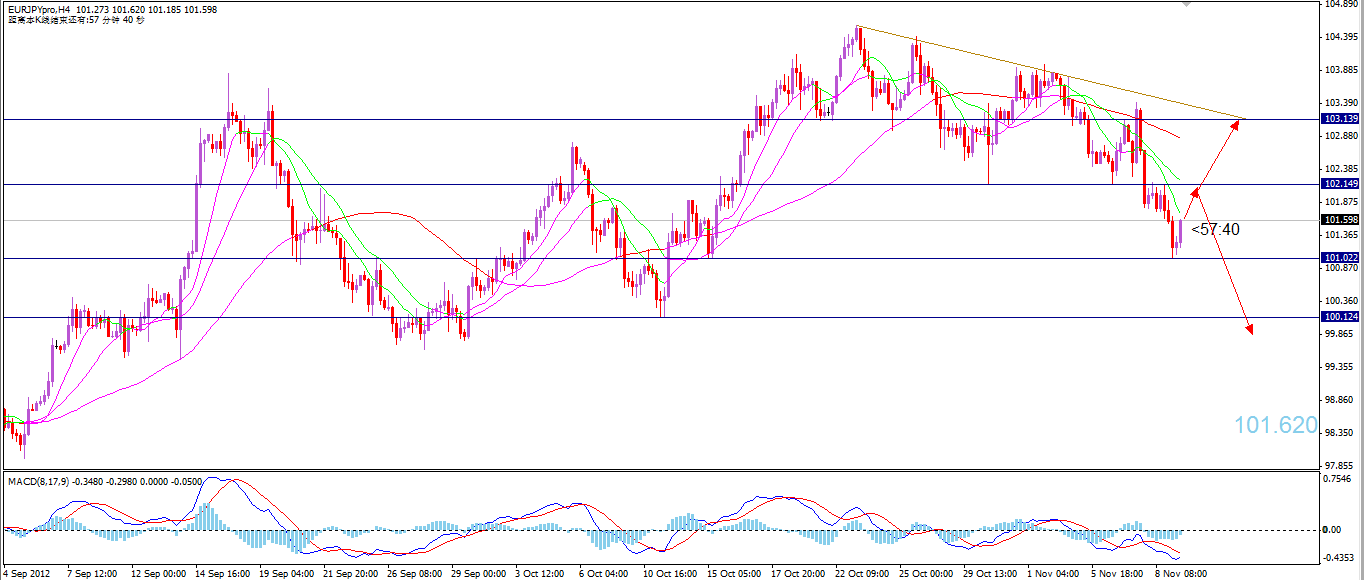Screen dimensions: 1364x580
Task: Click the 21 Sep 20:00 time label
Action: [x=351, y=574]
